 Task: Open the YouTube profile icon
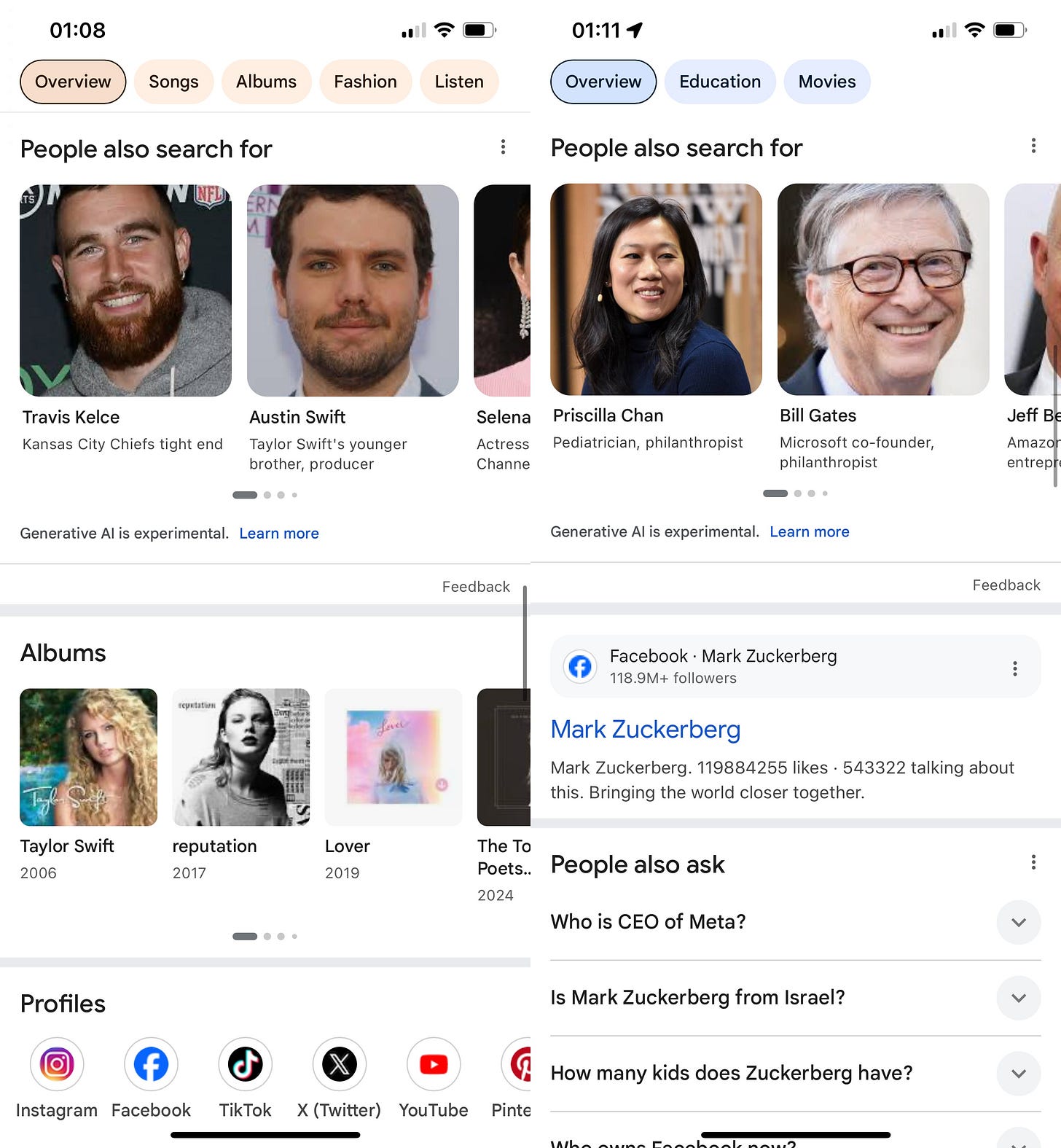(434, 1064)
